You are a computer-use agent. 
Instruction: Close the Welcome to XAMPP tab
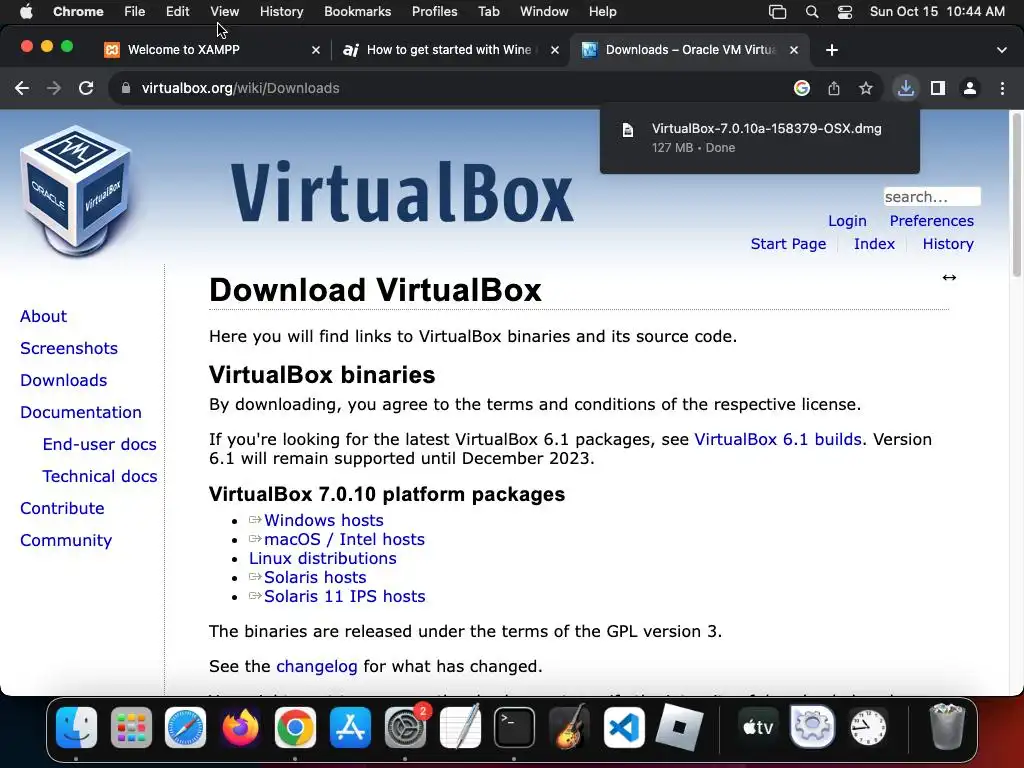pos(316,50)
